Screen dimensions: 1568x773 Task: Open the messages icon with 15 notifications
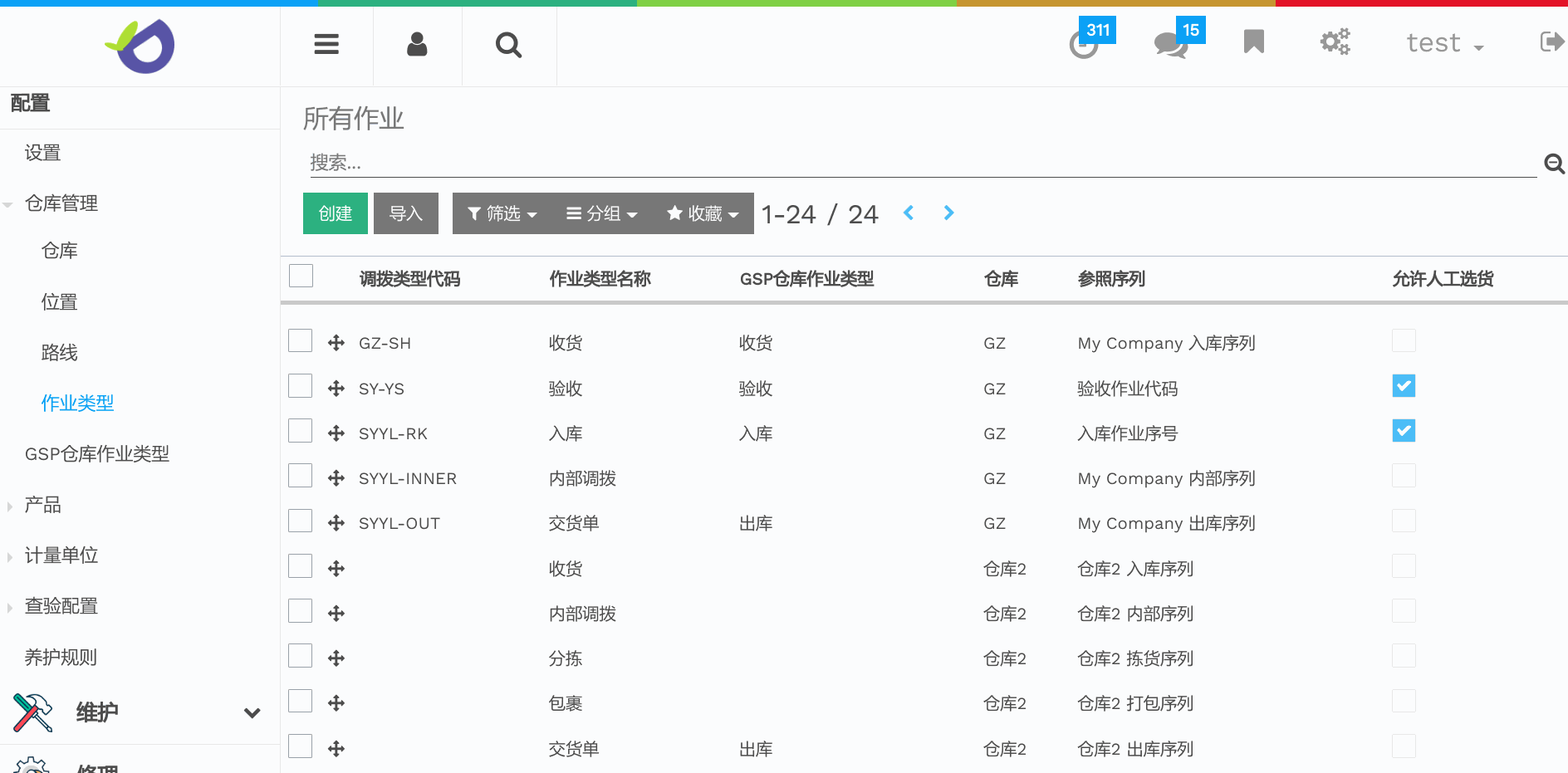click(x=1169, y=46)
